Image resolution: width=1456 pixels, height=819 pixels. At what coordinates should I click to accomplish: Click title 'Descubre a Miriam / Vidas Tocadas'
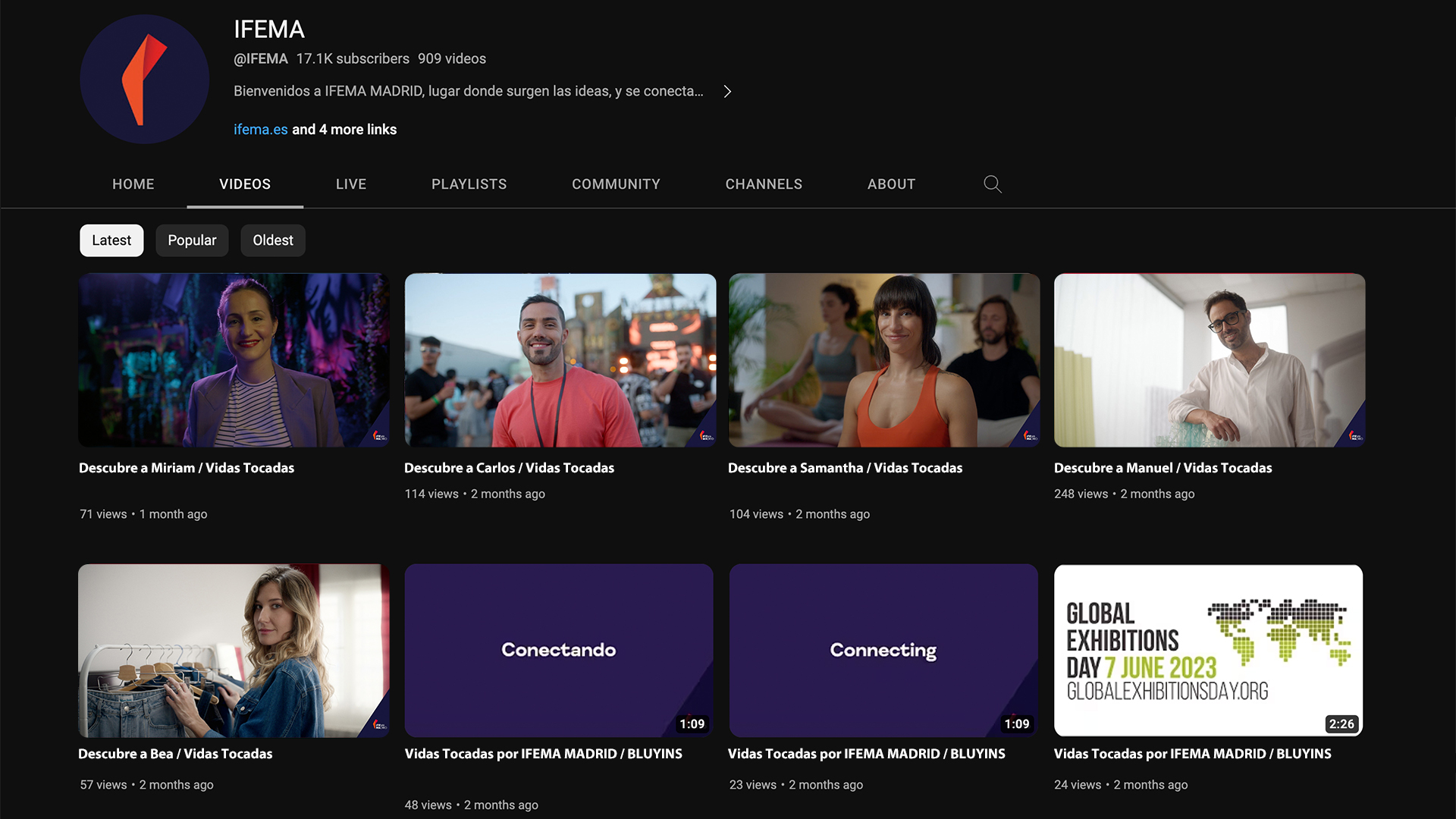(x=187, y=468)
